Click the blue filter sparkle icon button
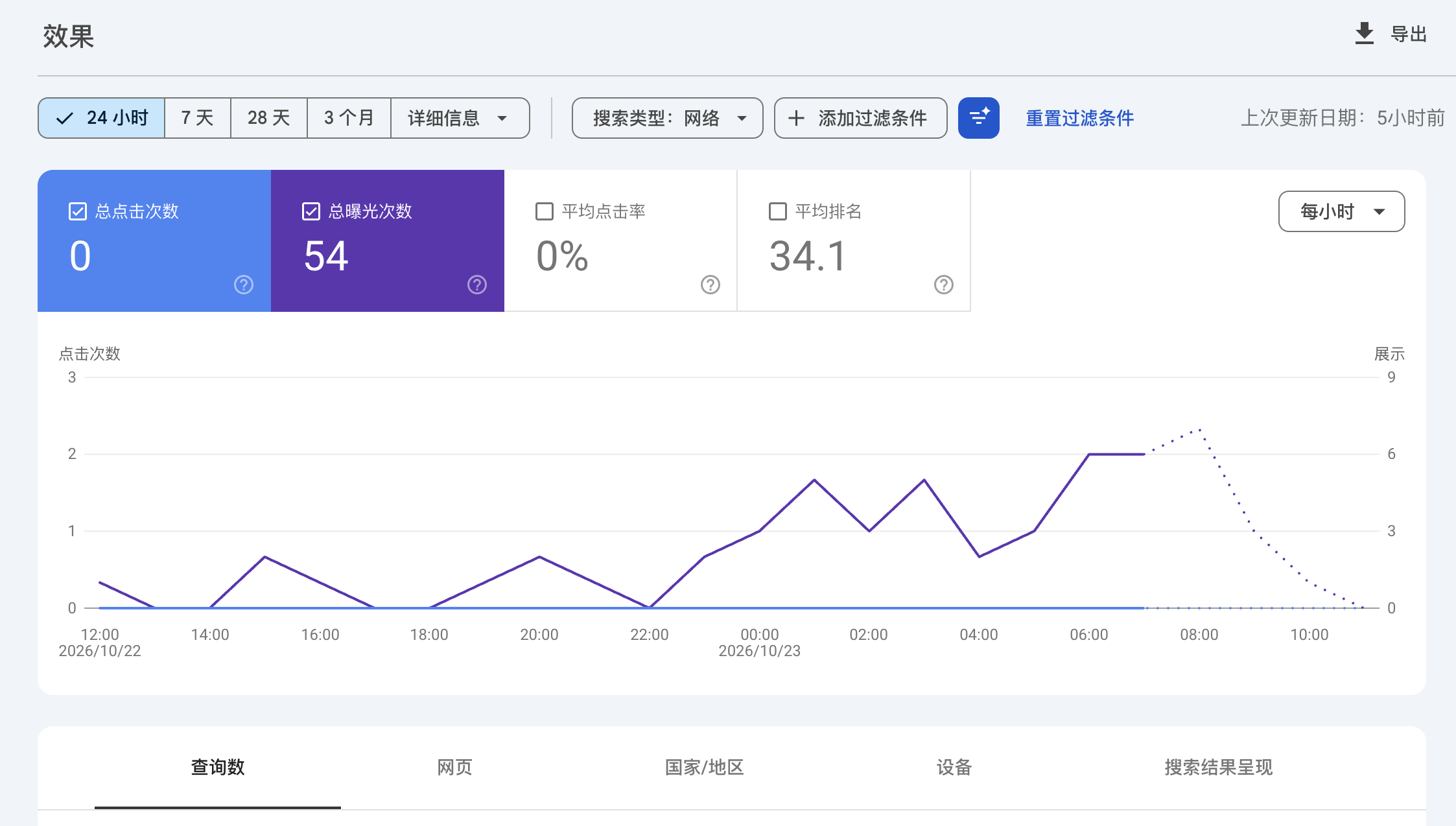This screenshot has width=1456, height=826. [978, 118]
